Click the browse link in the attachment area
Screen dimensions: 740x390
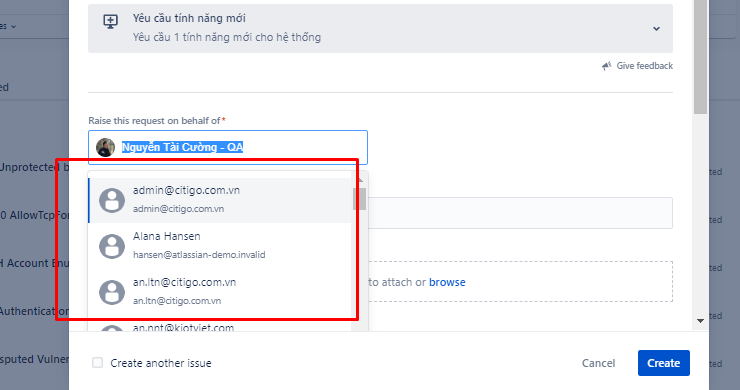[x=447, y=282]
